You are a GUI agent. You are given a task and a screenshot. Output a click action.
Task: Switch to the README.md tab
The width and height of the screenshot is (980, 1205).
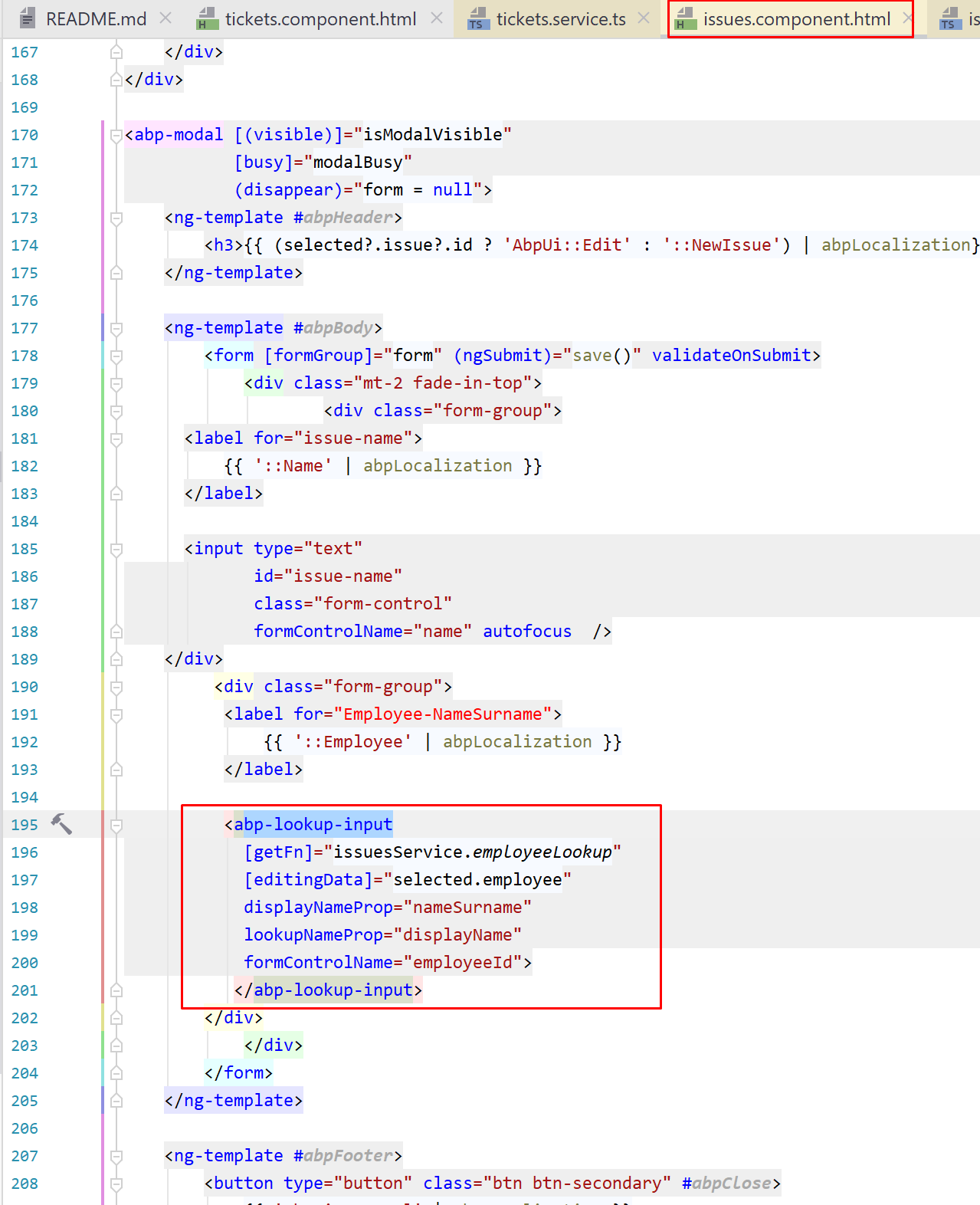pyautogui.click(x=96, y=19)
